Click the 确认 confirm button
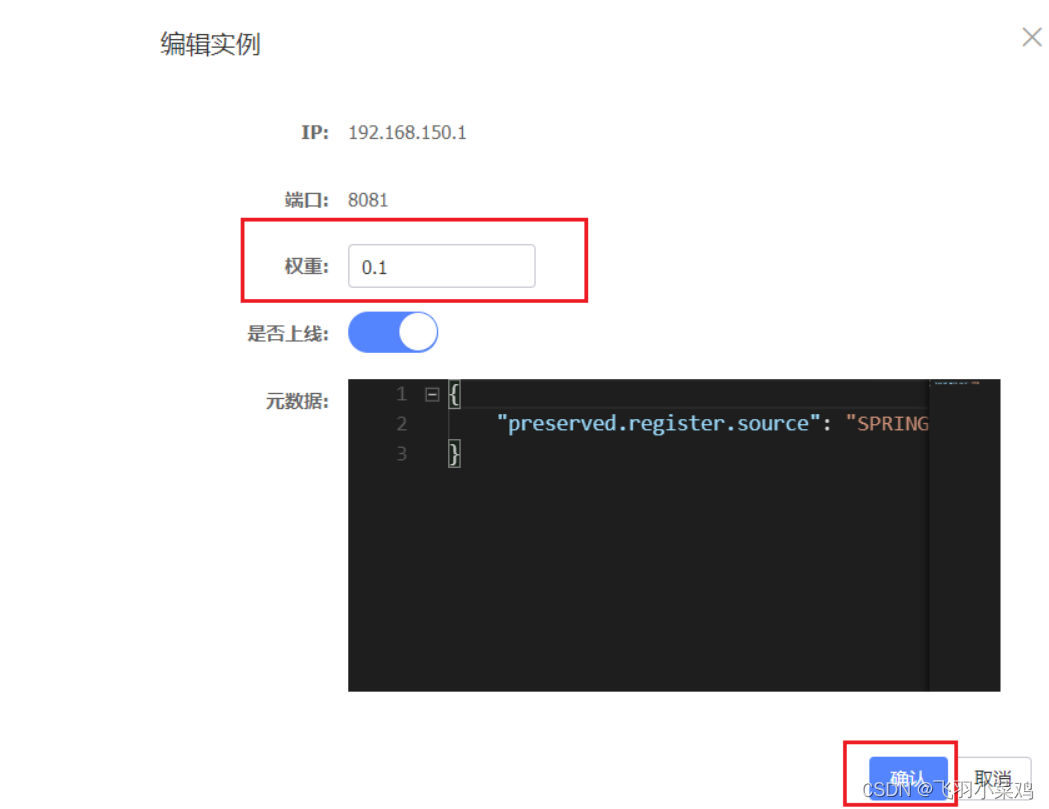This screenshot has width=1049, height=809. click(908, 778)
